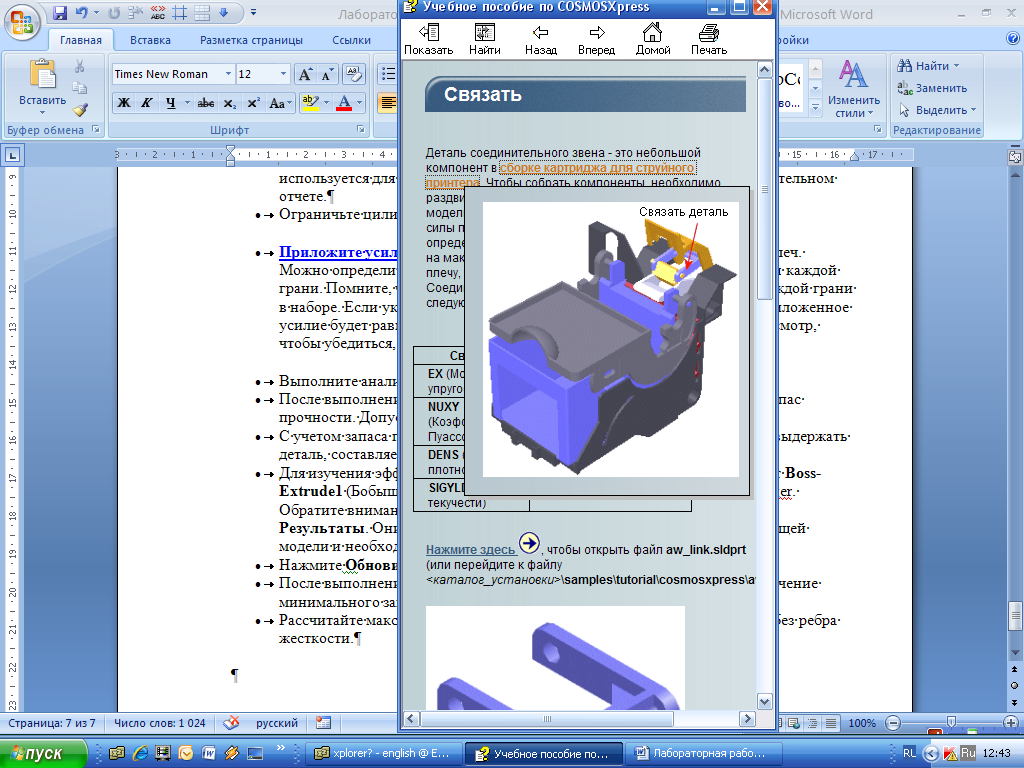
Task: Click the spelling ABC icon in Quick Access
Action: coord(157,12)
